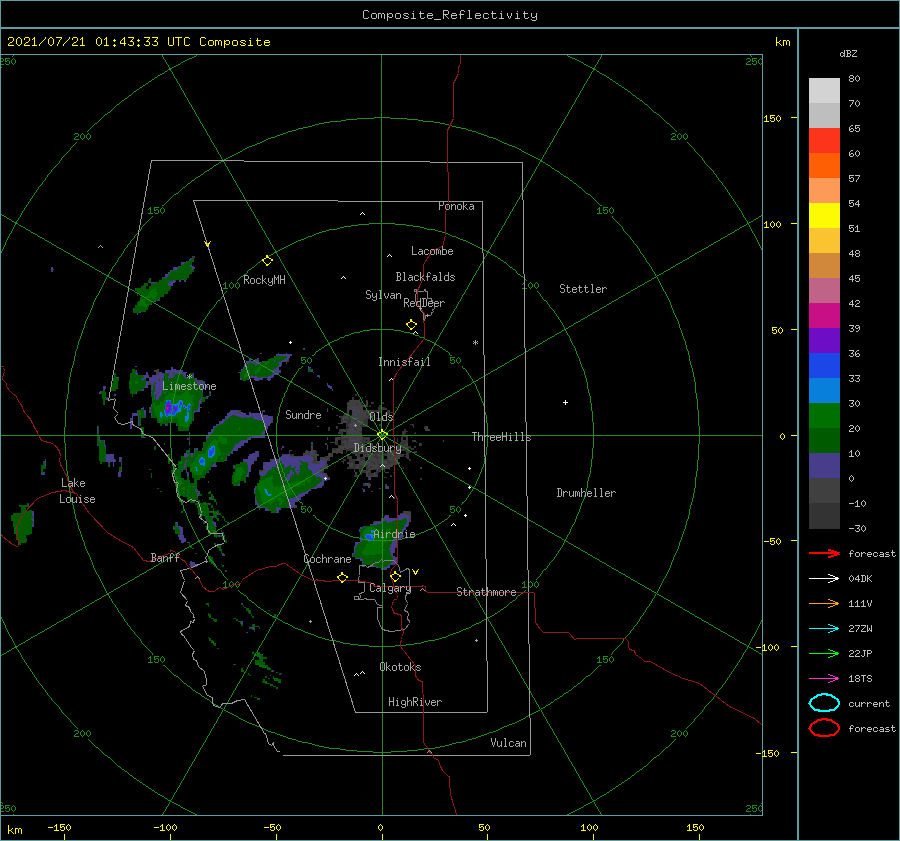
Task: Click the Banff label
Action: pos(165,557)
